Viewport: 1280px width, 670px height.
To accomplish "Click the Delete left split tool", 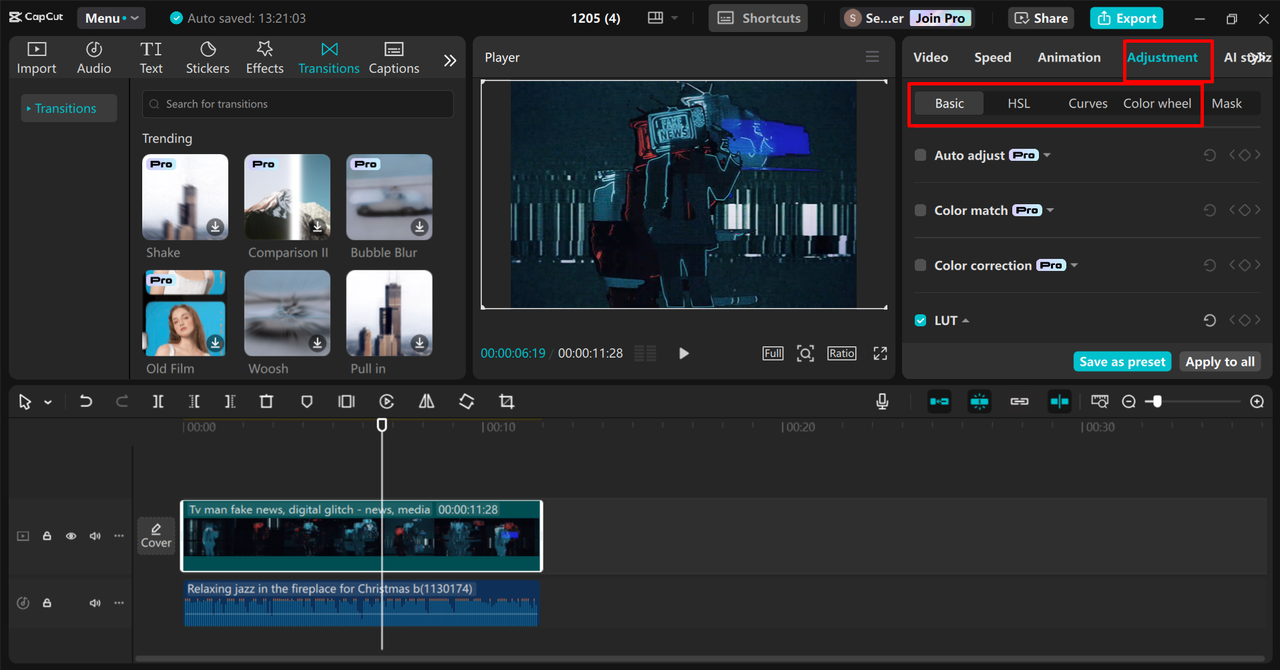I will tap(194, 401).
